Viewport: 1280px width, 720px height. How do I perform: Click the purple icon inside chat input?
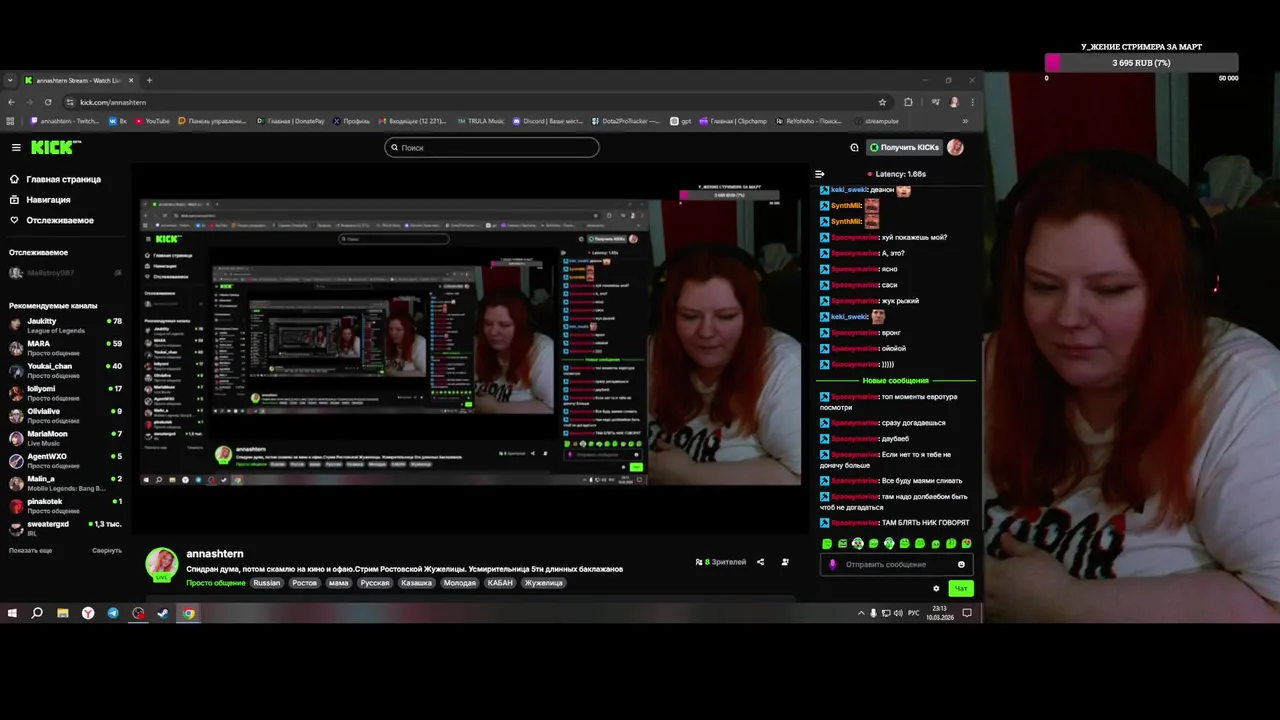tap(833, 564)
